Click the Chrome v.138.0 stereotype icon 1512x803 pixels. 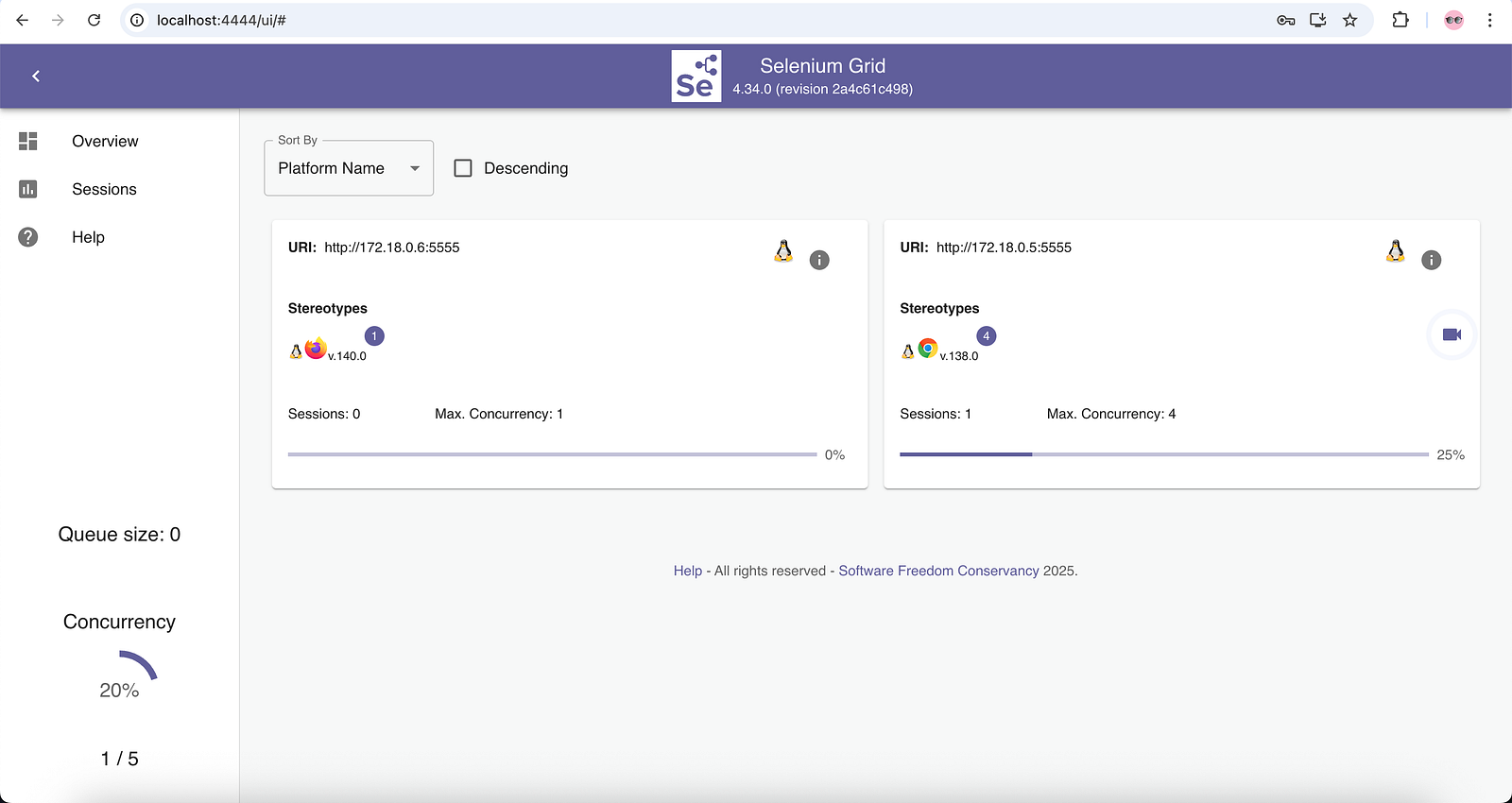928,349
